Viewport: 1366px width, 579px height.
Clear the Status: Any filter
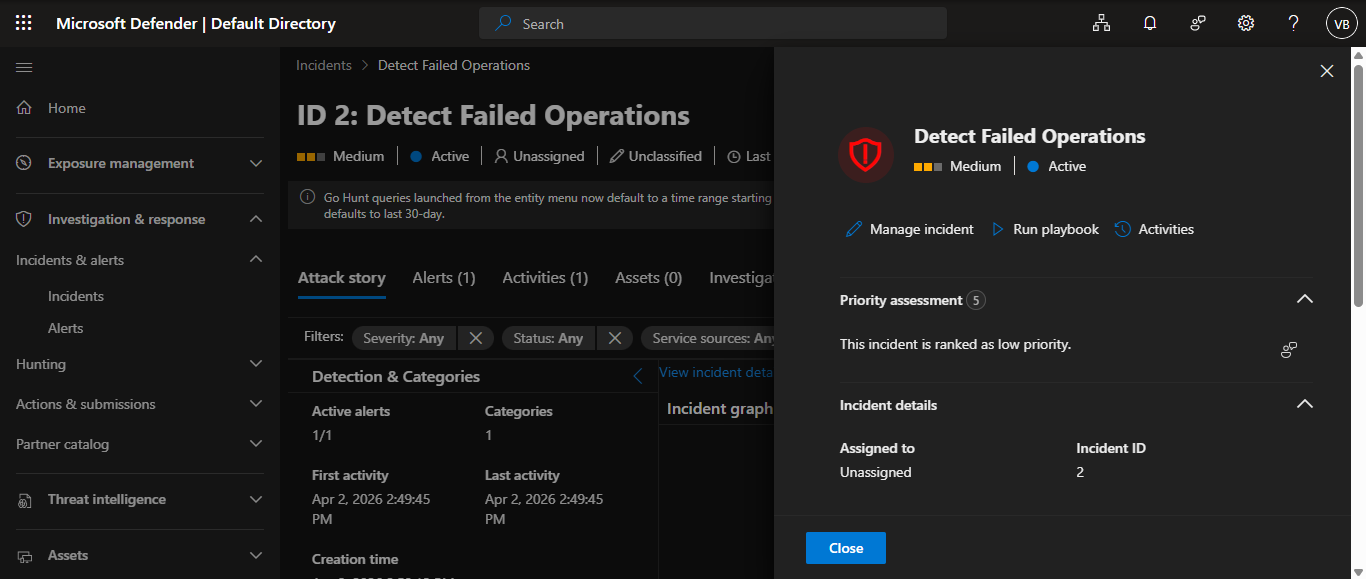[615, 338]
